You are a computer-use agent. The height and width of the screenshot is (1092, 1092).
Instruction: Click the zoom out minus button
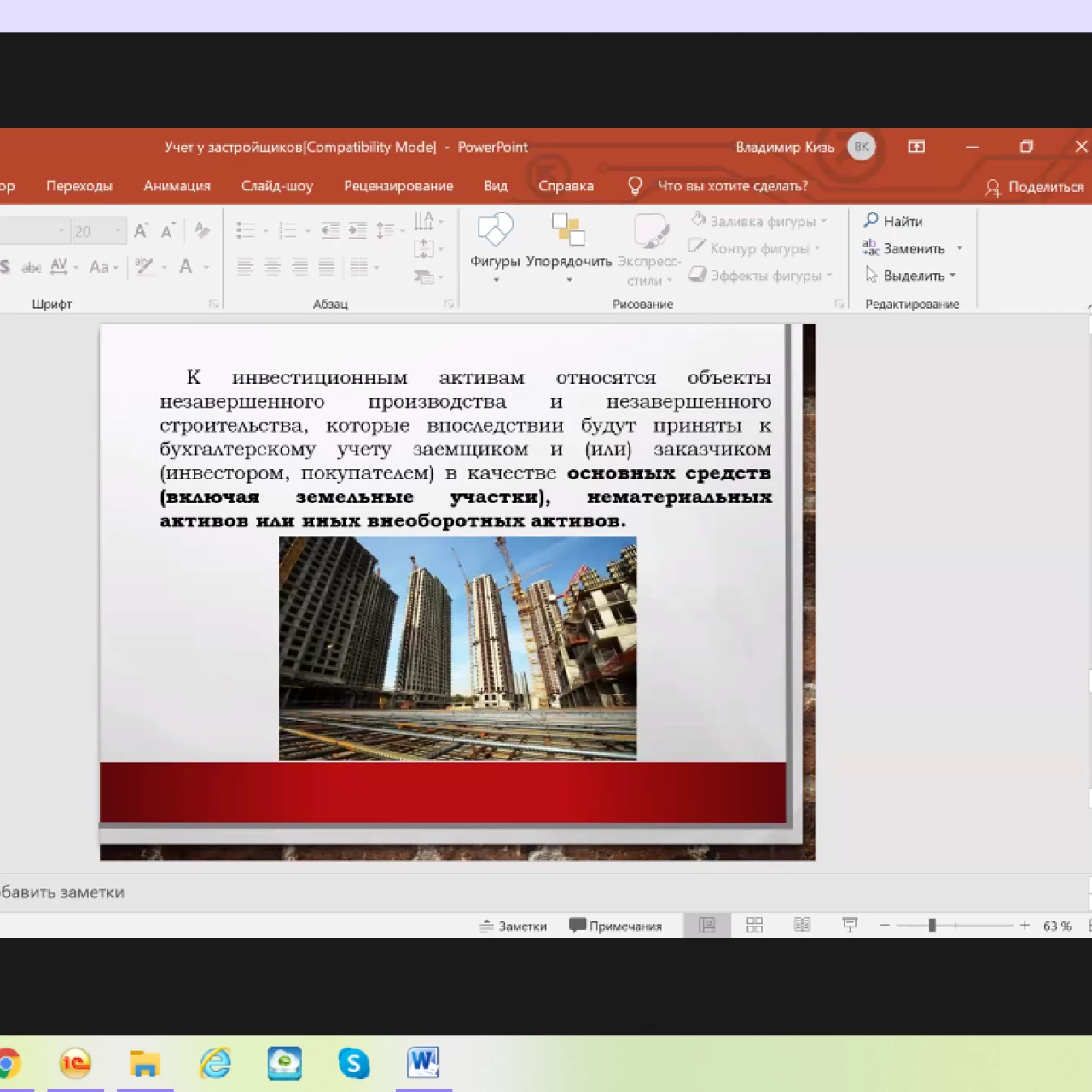[x=885, y=926]
